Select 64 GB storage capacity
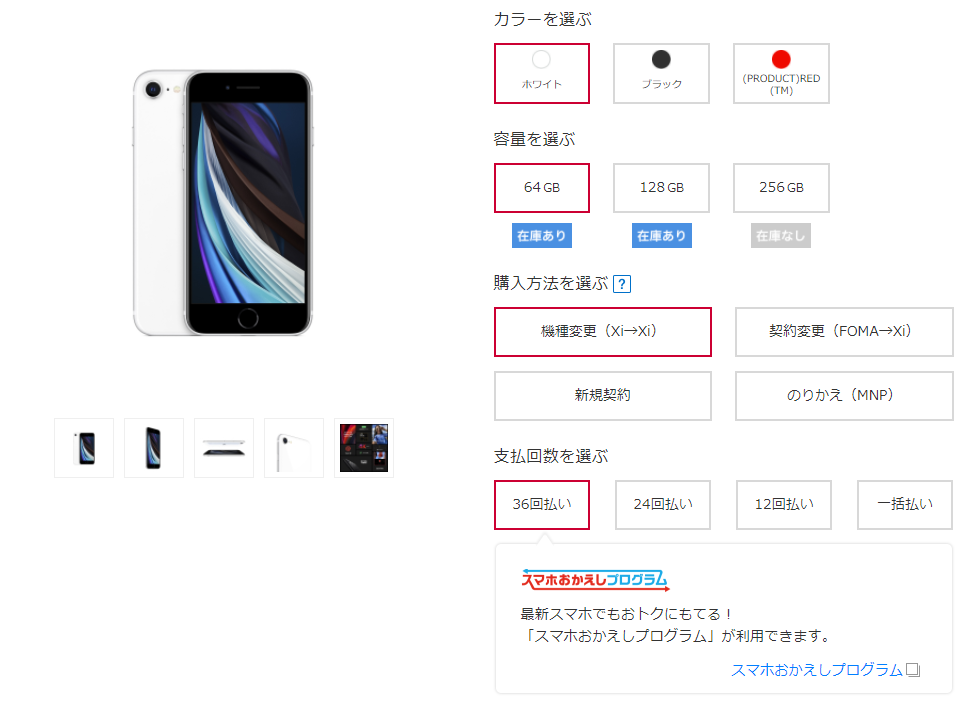Screen dimensions: 977x714 coord(541,188)
